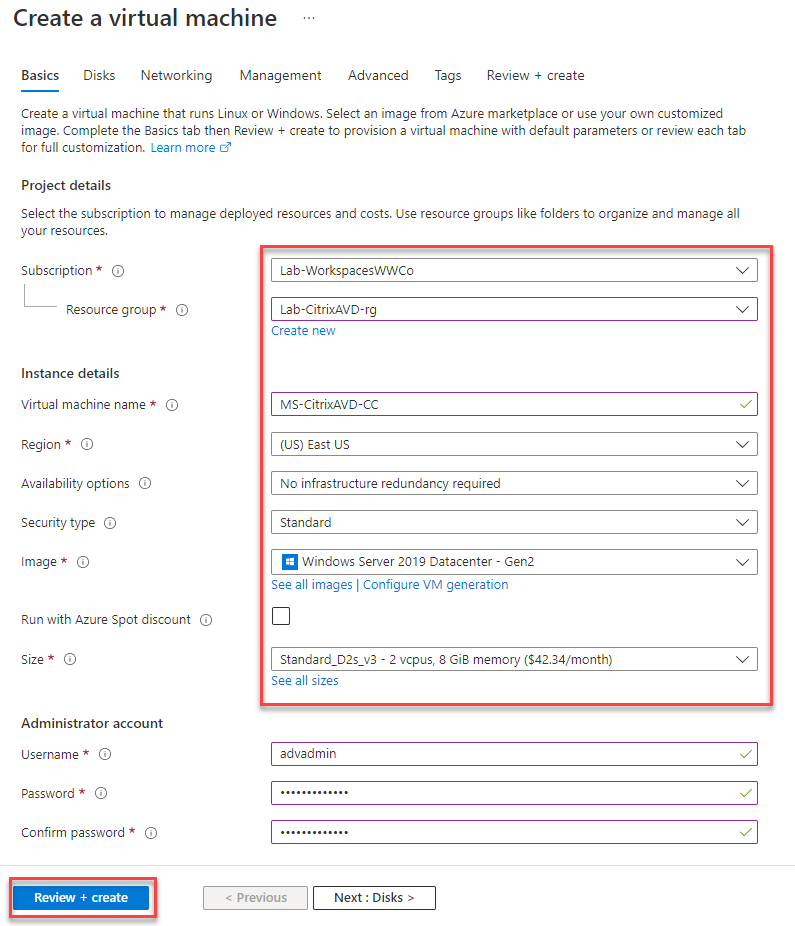Screen dimensions: 795x926
Task: Follow the See all images link
Action: (x=312, y=584)
